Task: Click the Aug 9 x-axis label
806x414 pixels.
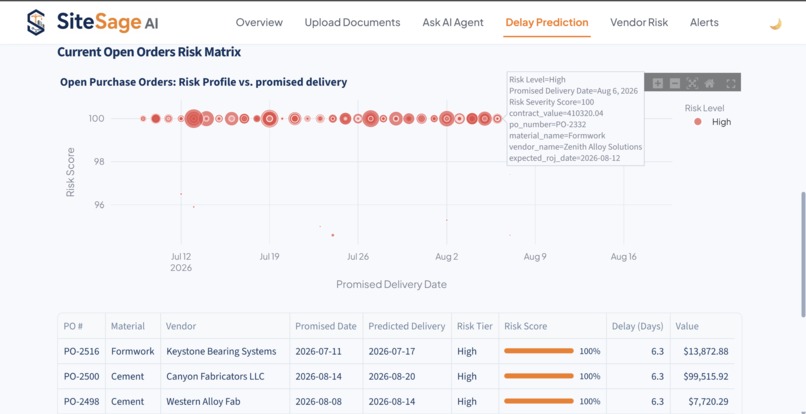Action: tap(535, 257)
